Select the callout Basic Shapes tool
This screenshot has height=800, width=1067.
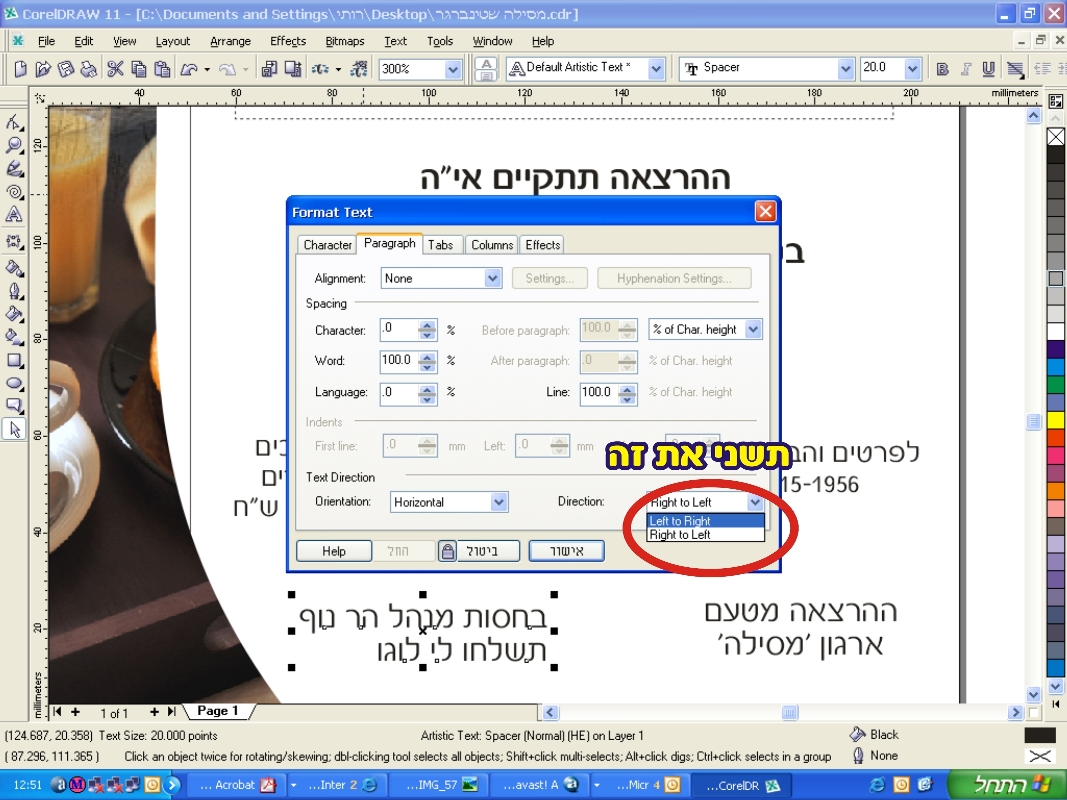[14, 407]
